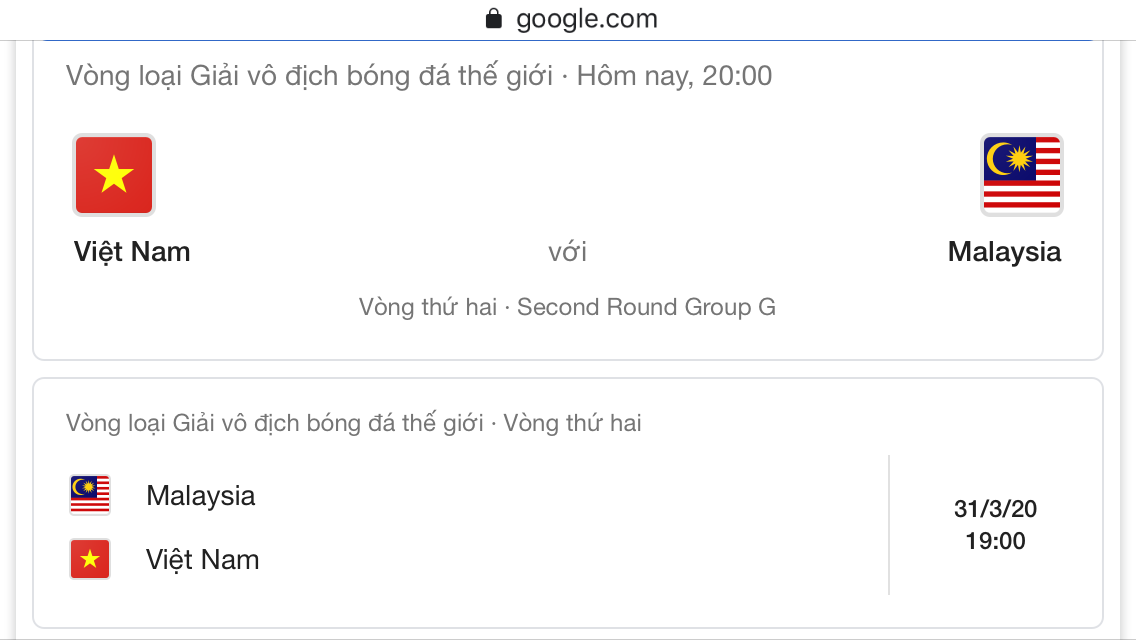Click 'Hôm nay, 20:00' kickoff time
Viewport: 1136px width, 640px height.
pos(674,76)
